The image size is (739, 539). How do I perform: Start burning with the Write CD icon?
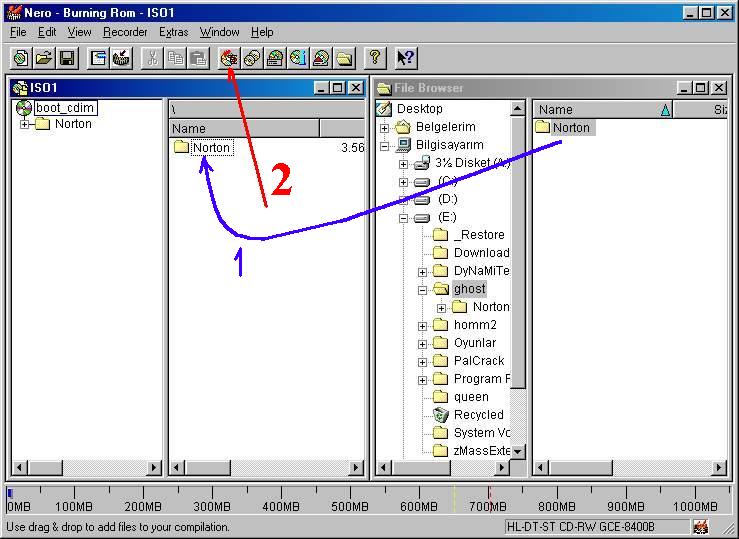(230, 58)
